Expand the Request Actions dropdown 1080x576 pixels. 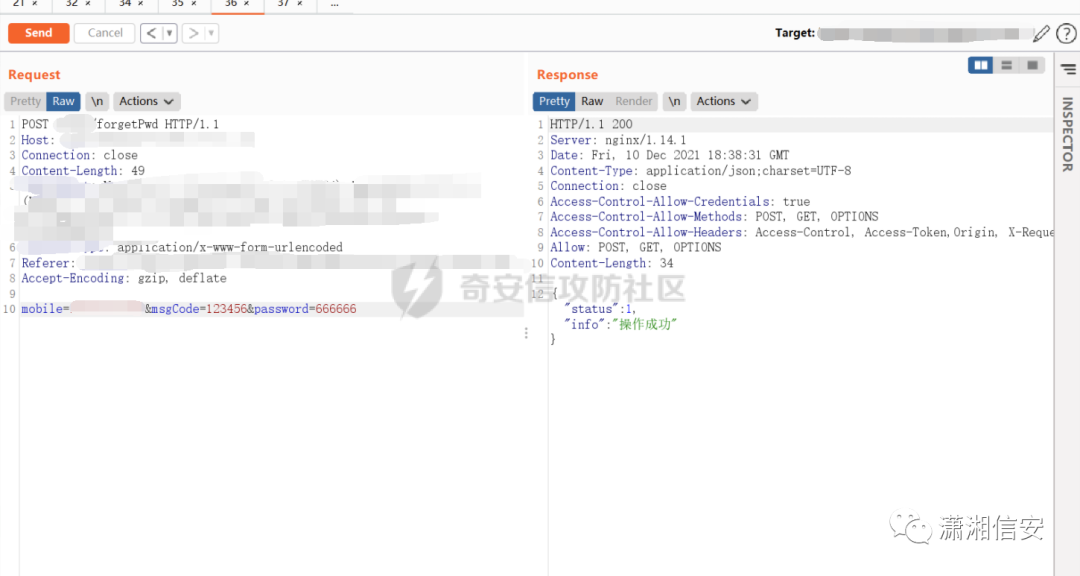pyautogui.click(x=147, y=101)
